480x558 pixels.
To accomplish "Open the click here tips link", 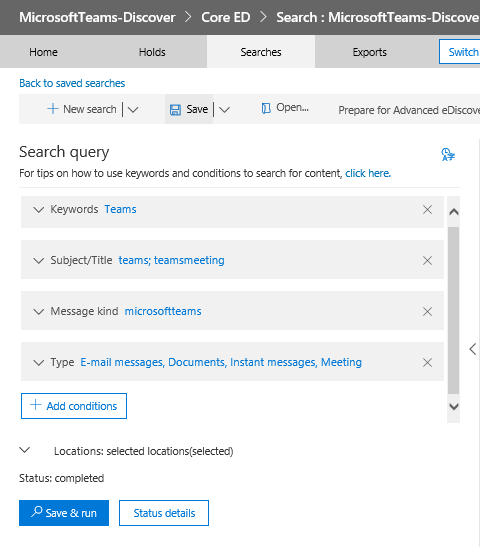I will pyautogui.click(x=368, y=173).
